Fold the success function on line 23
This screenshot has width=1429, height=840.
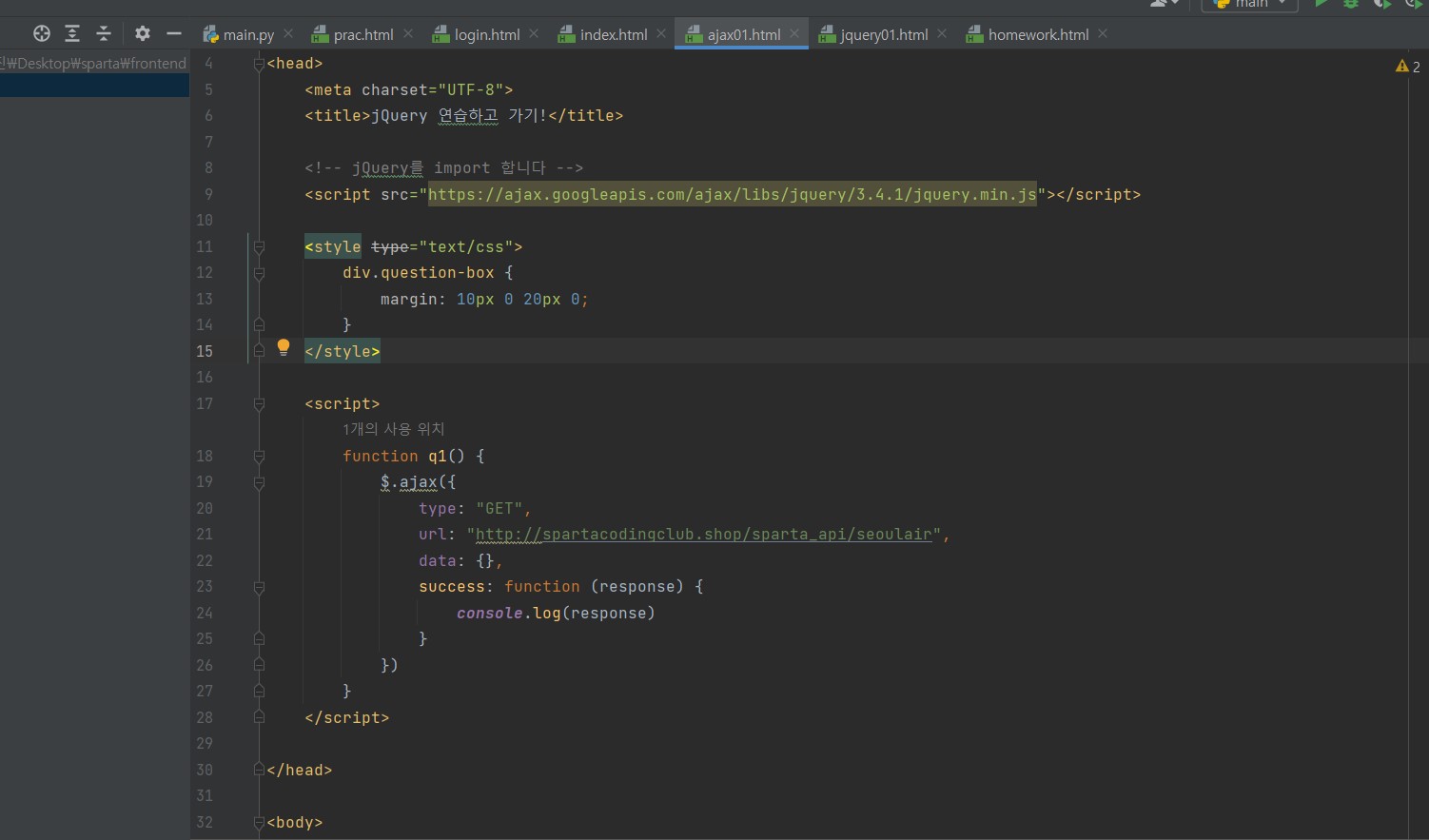pyautogui.click(x=259, y=587)
